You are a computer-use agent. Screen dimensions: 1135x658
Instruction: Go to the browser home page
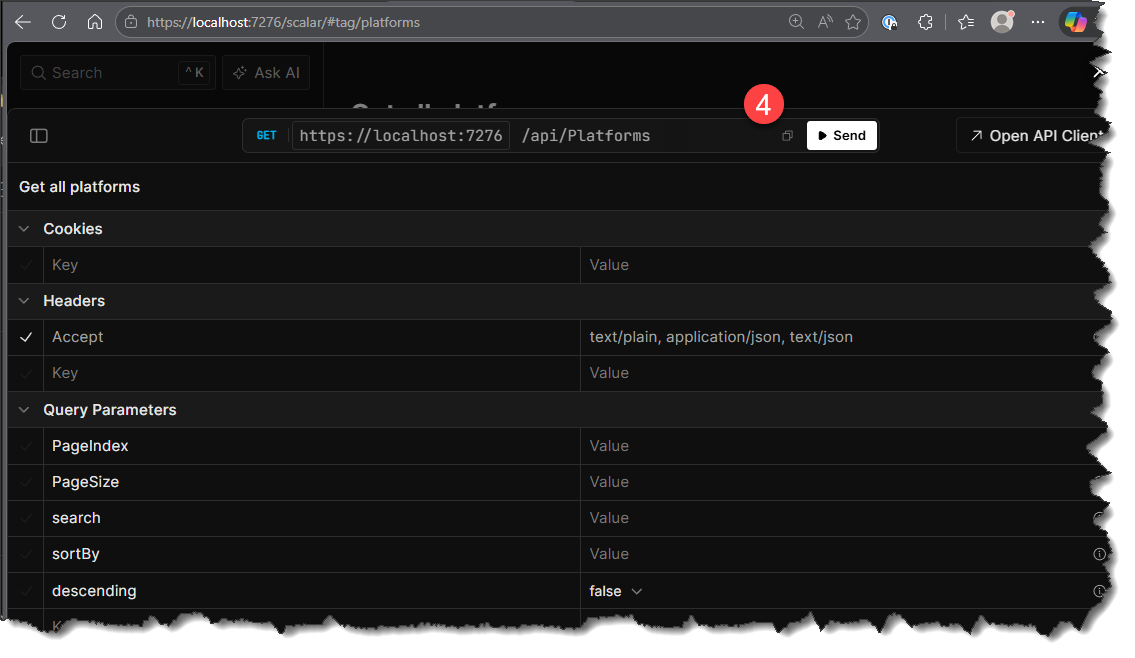point(95,22)
